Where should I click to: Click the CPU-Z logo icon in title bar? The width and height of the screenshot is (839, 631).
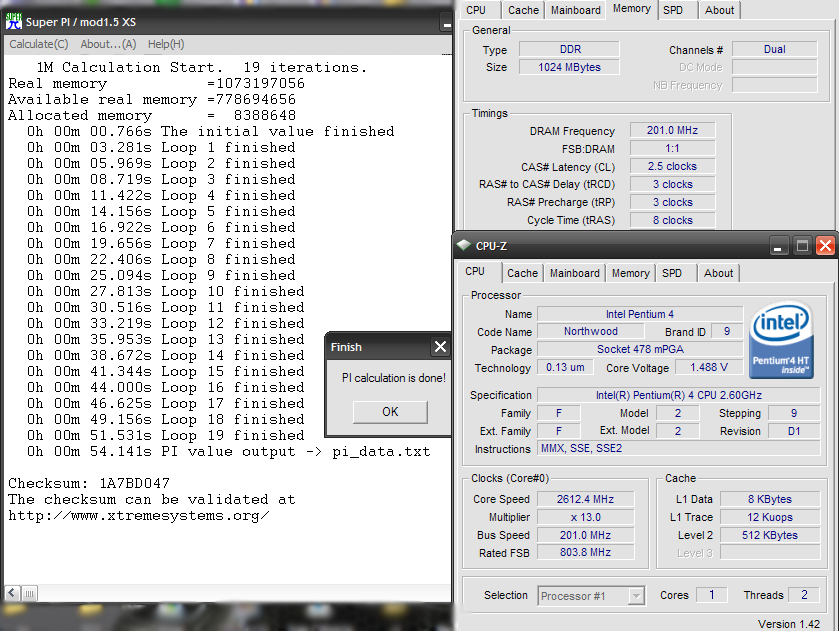463,245
